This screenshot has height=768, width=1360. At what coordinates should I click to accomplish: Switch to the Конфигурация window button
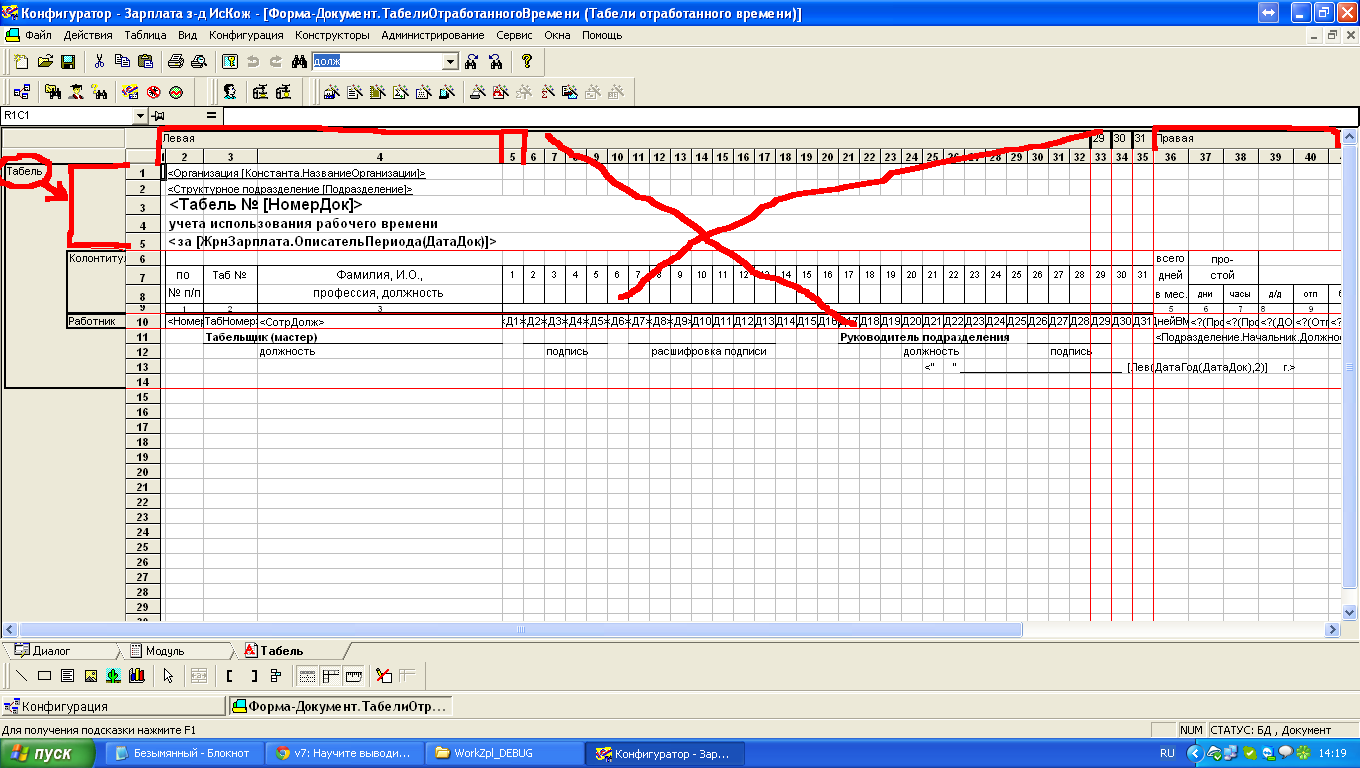tap(112, 706)
